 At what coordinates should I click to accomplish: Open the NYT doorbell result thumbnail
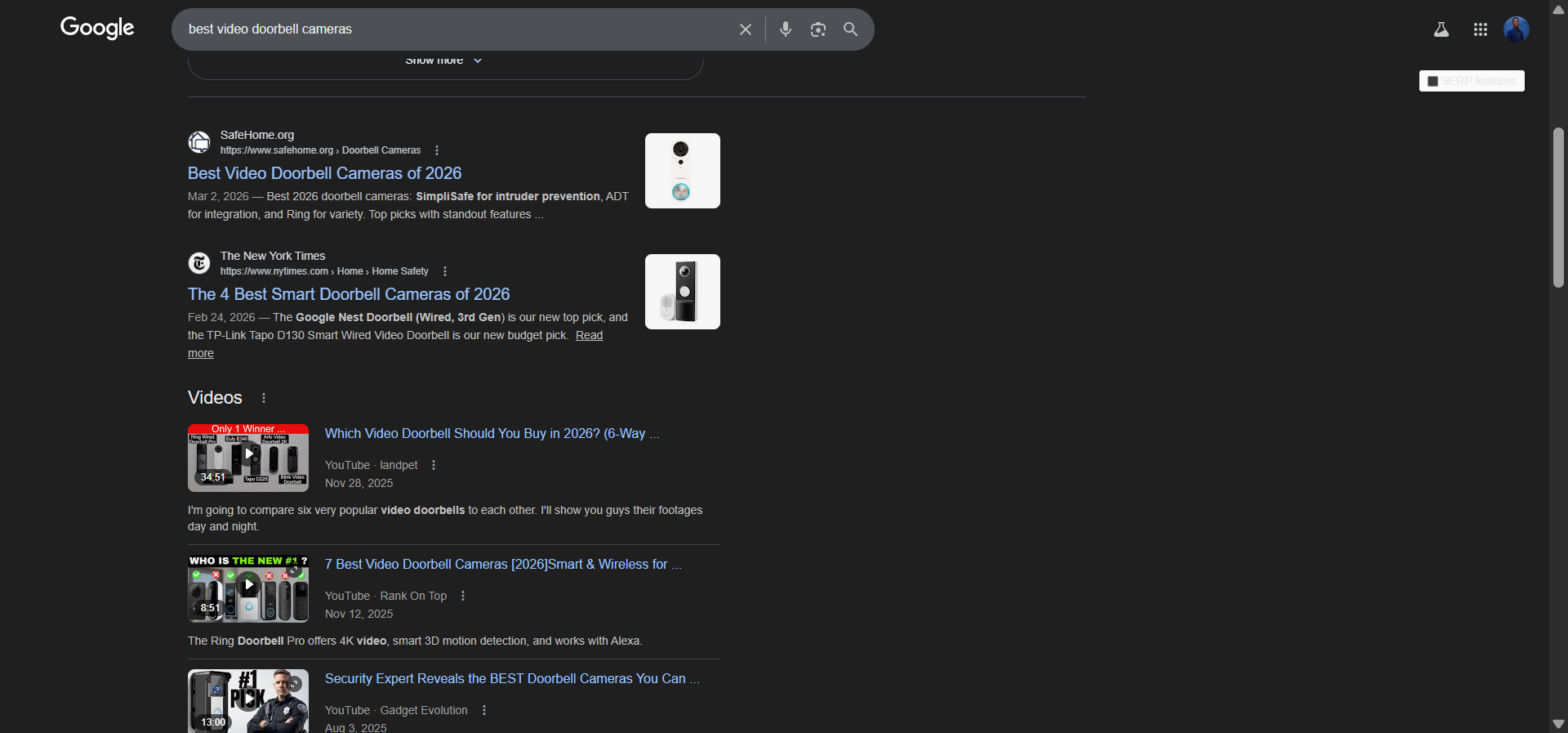coord(683,292)
